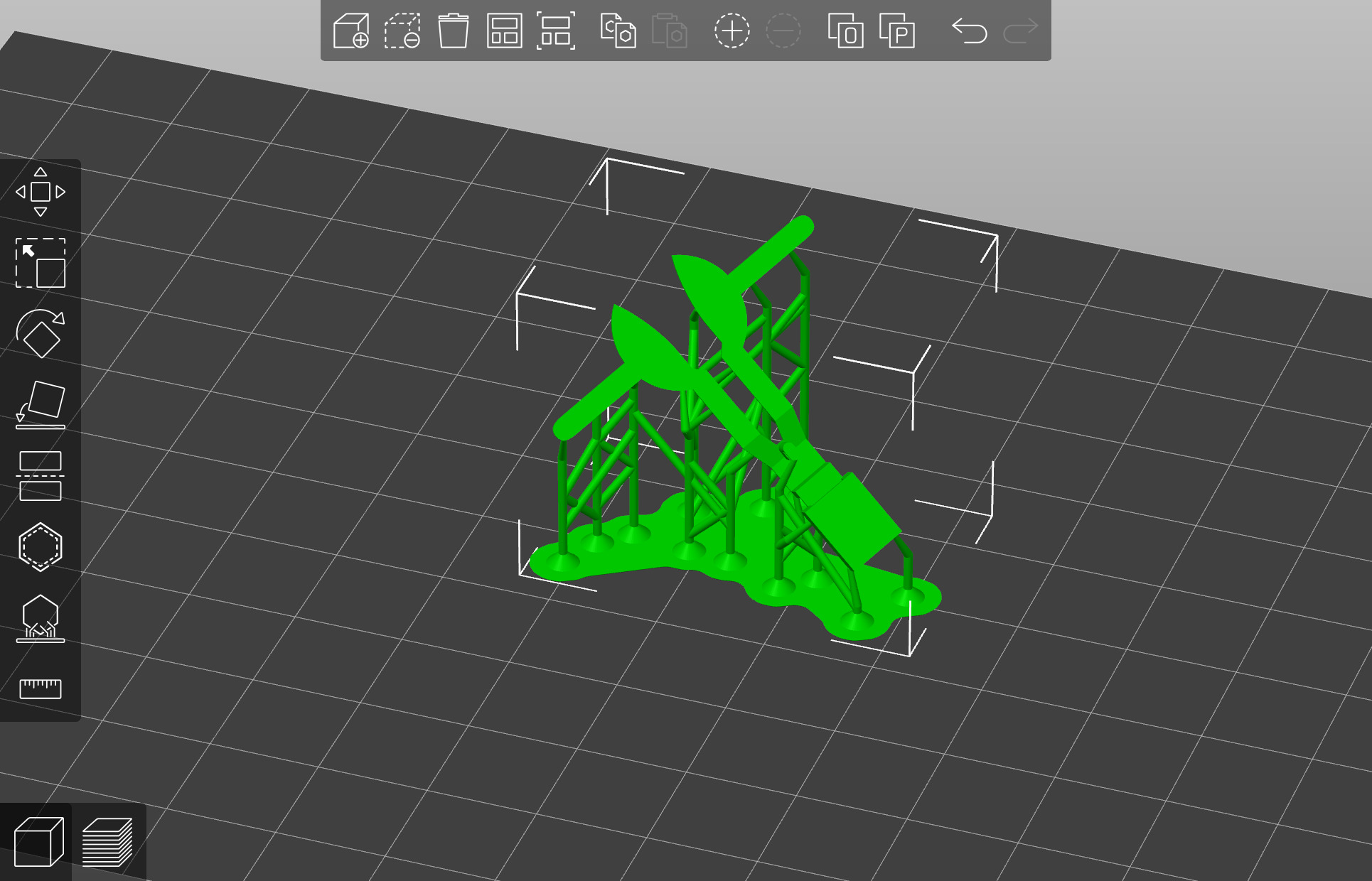Click the Add instance plus icon
This screenshot has width=1372, height=881.
[731, 31]
